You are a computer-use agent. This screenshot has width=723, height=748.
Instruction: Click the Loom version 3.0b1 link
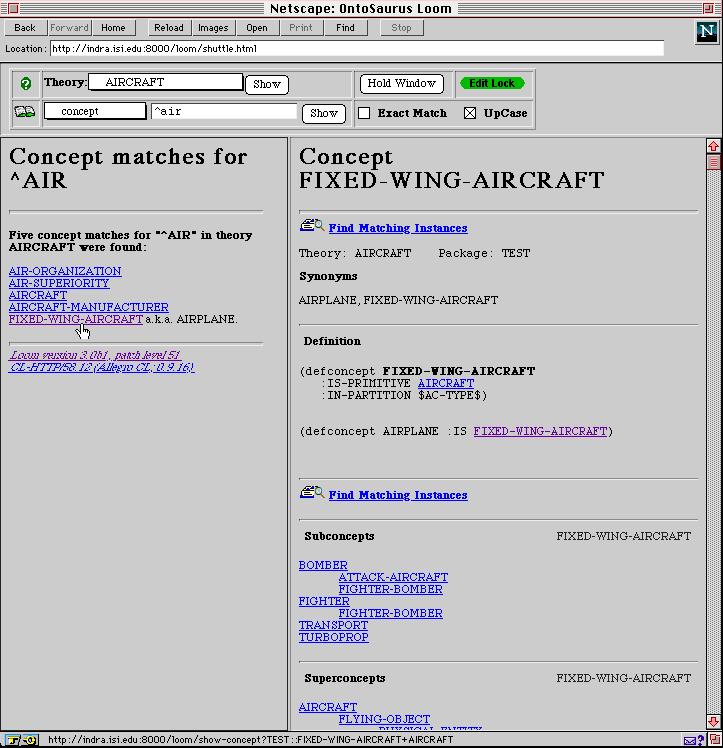coord(95,355)
